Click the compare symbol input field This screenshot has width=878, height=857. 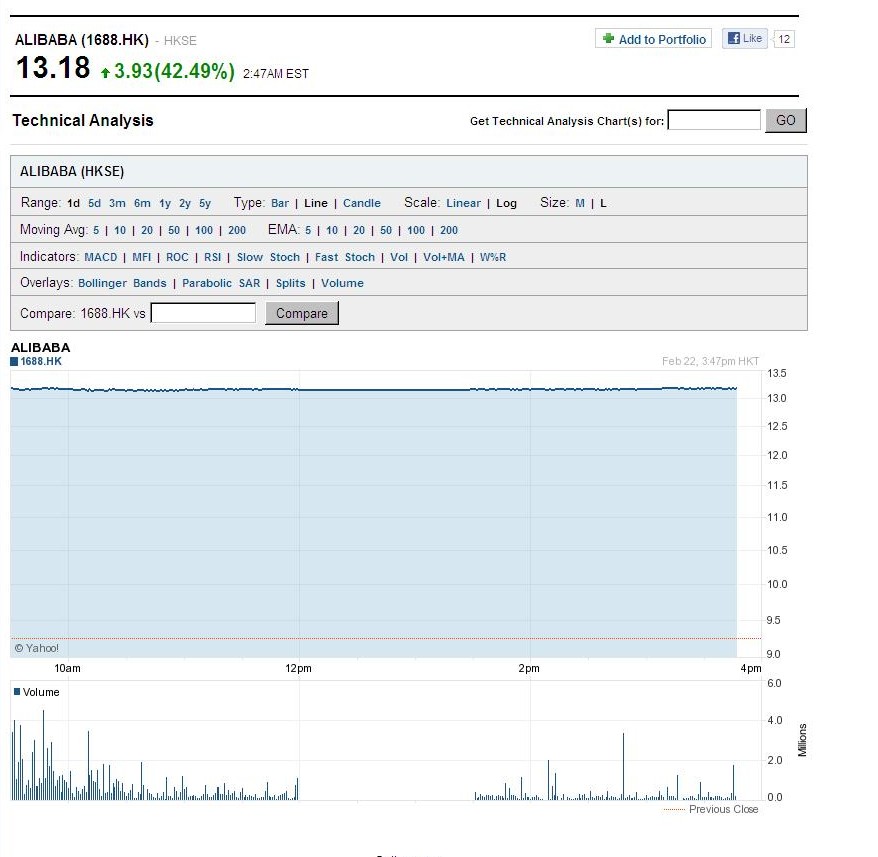point(203,313)
